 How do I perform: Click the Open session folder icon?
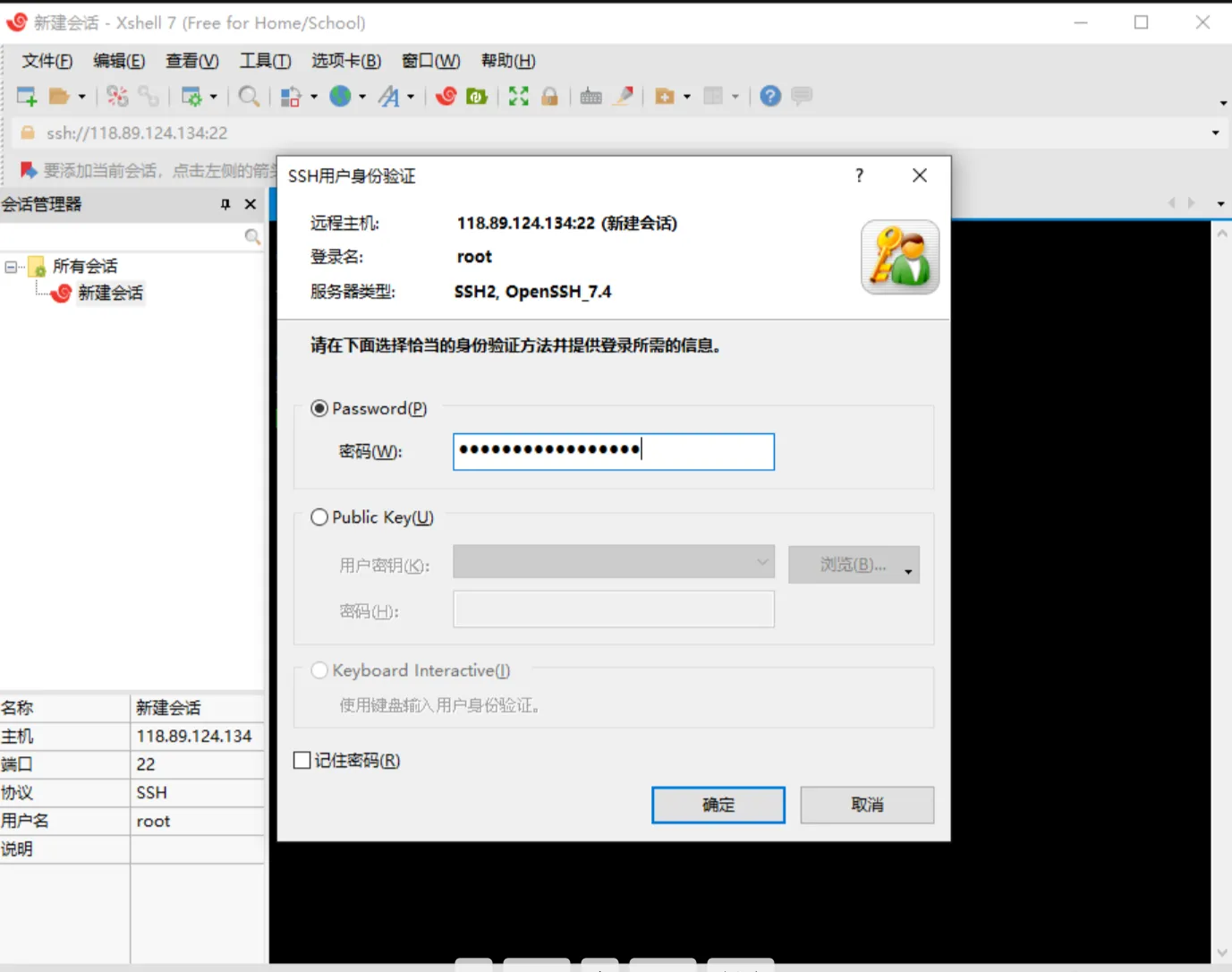tap(59, 96)
